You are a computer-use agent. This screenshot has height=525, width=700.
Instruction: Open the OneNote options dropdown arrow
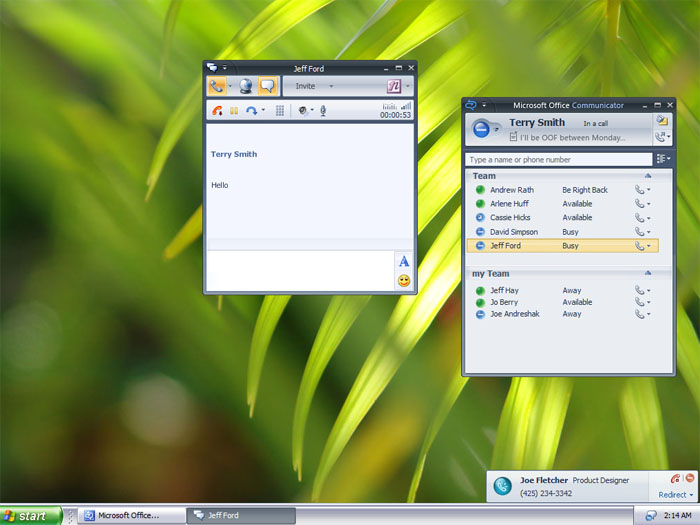point(408,86)
